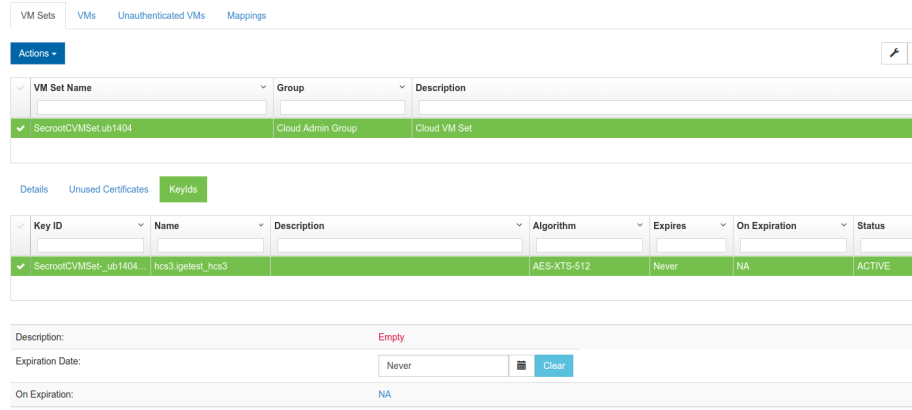Image resolution: width=912 pixels, height=410 pixels.
Task: Click the Never expires cell
Action: (x=691, y=266)
